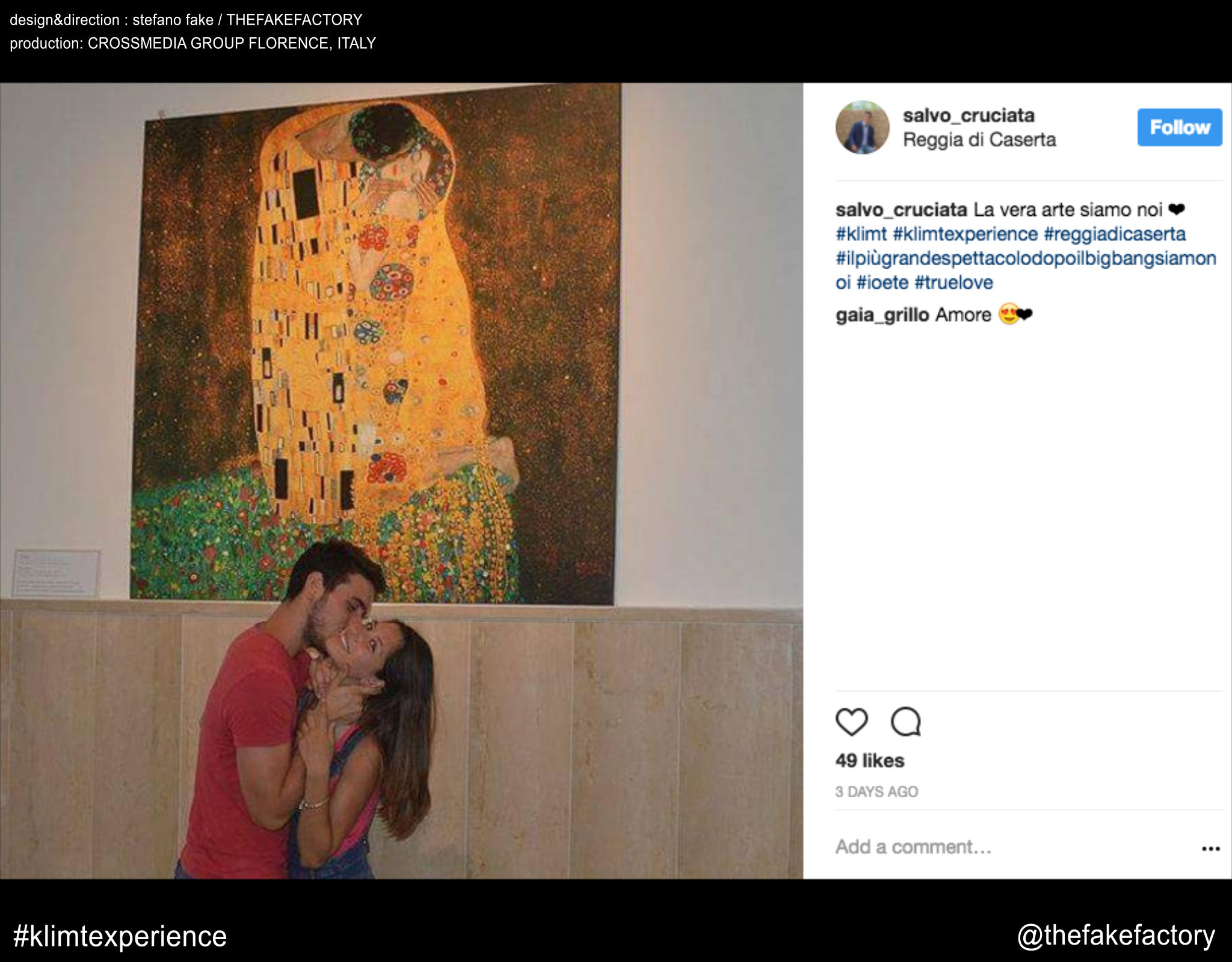Click the #truelove hashtag

(953, 283)
